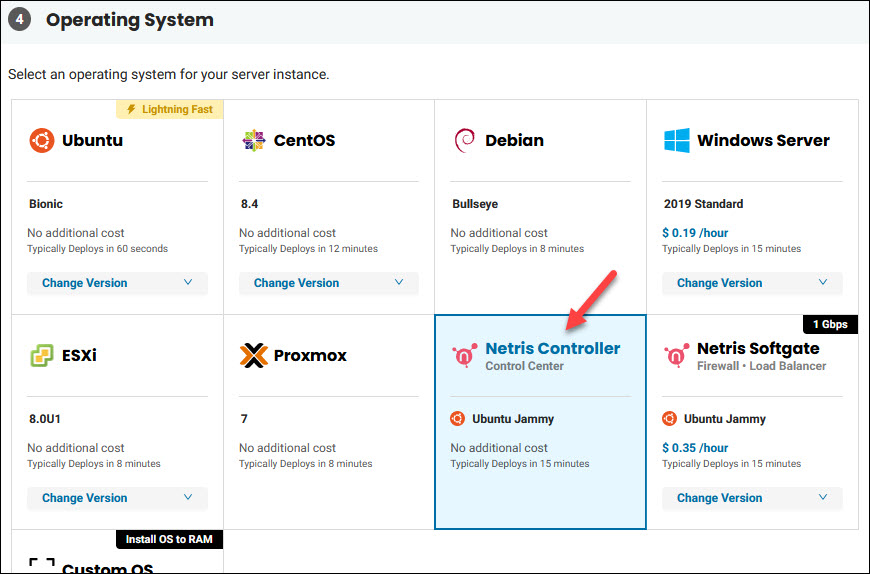Select the Custom OS title
The height and width of the screenshot is (574, 870).
coord(108,568)
